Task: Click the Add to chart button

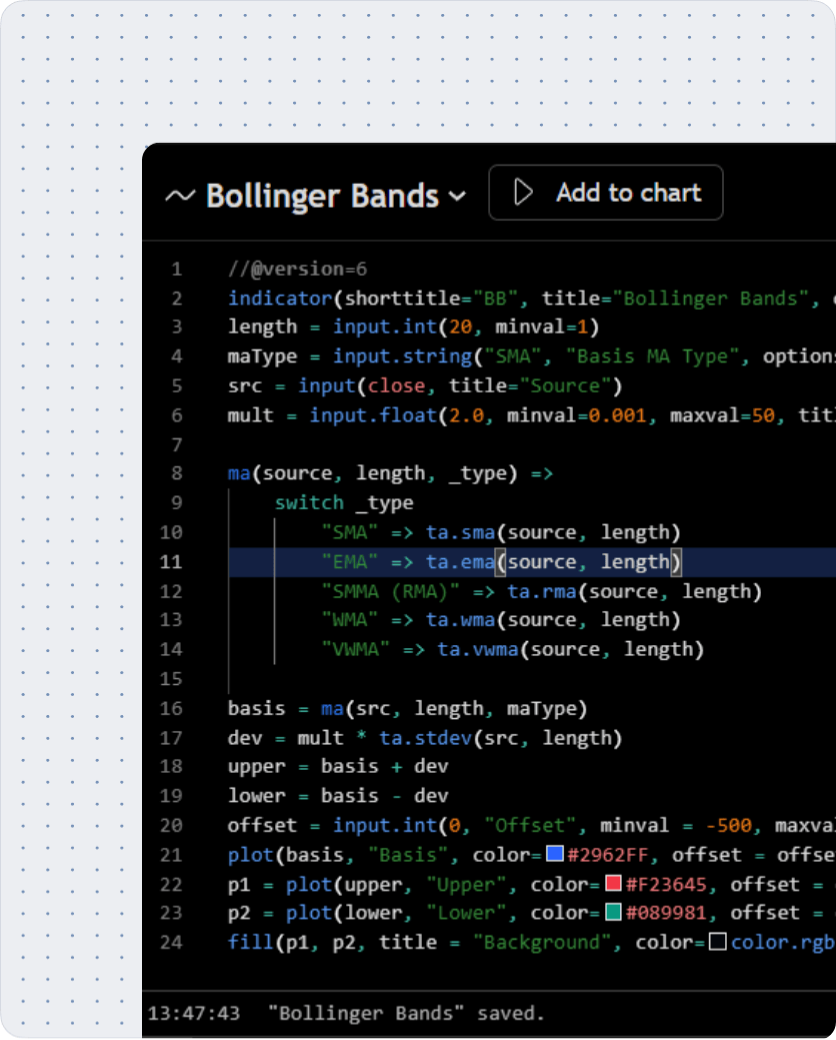Action: click(606, 192)
